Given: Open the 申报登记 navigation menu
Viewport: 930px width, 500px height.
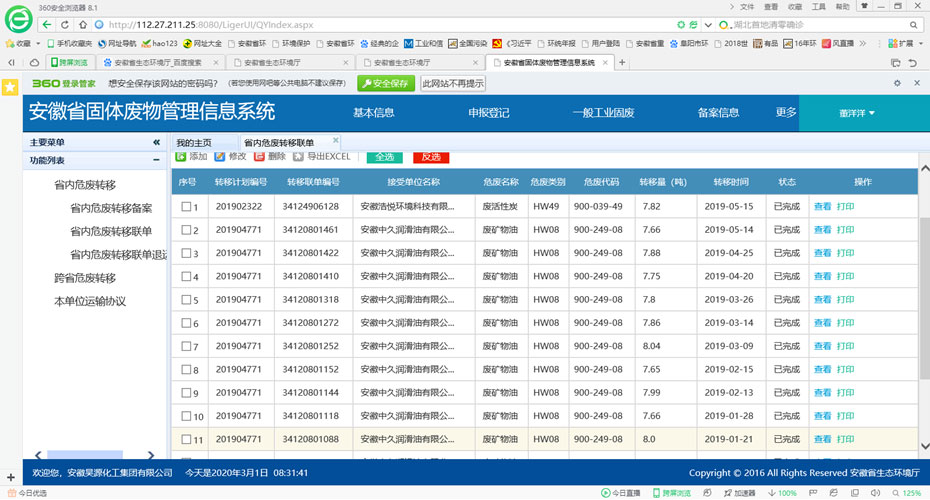Looking at the screenshot, I should [488, 113].
